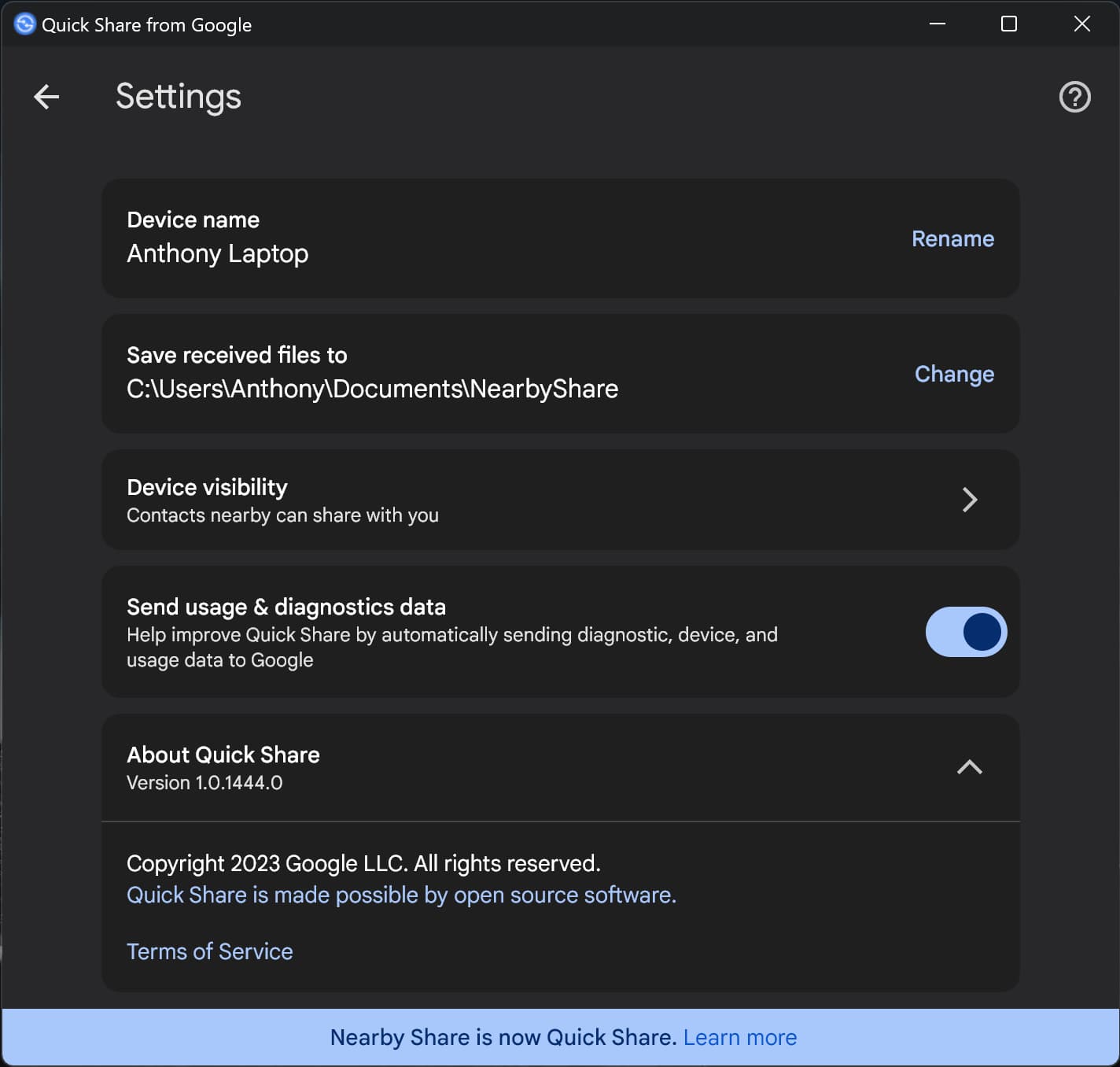The height and width of the screenshot is (1067, 1120).
Task: Close the Quick Share window
Action: point(1082,24)
